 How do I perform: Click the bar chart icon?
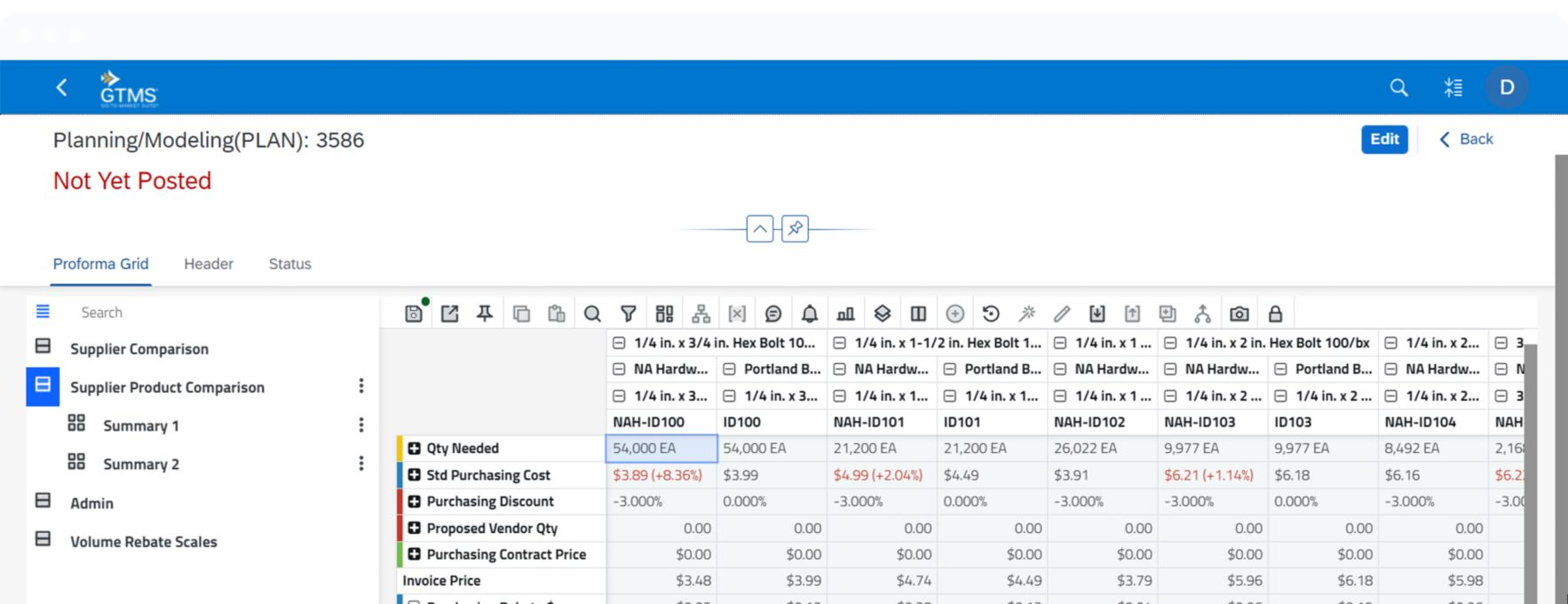pos(845,314)
